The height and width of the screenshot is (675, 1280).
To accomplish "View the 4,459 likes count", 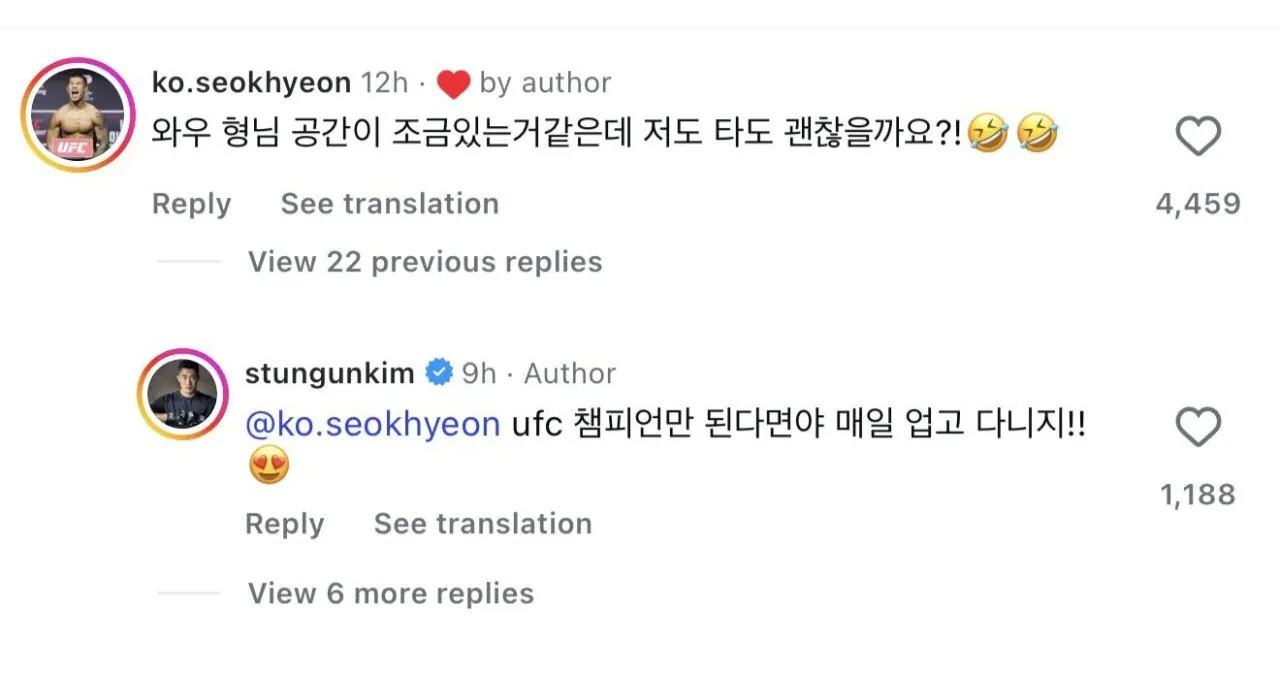I will click(1197, 204).
